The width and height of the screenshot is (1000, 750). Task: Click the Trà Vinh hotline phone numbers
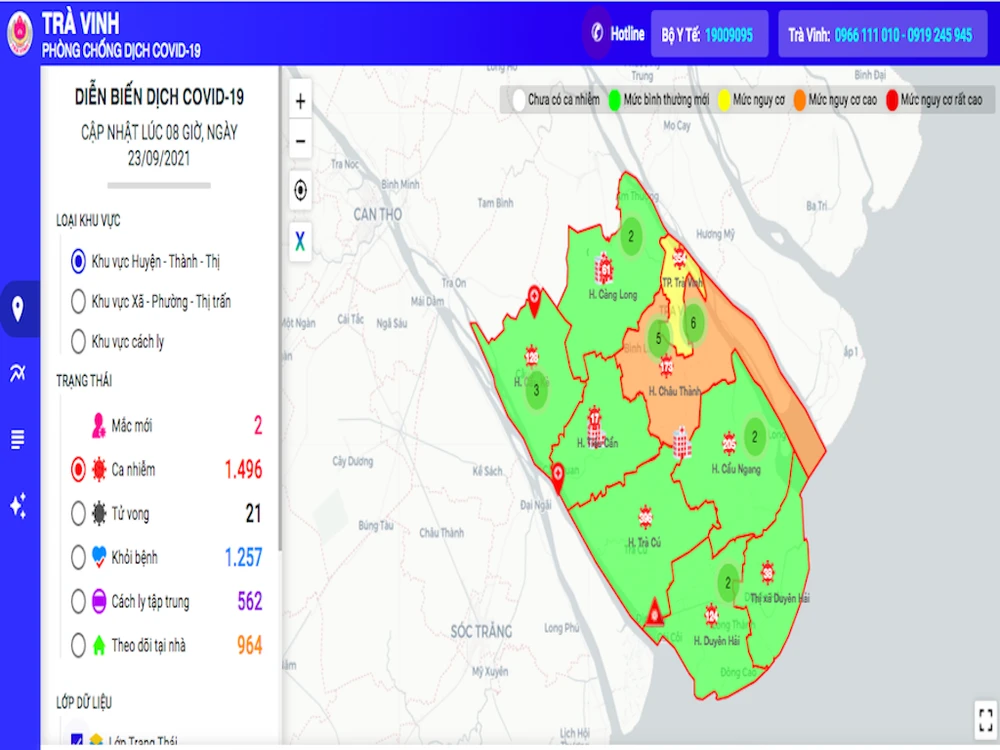coord(879,35)
